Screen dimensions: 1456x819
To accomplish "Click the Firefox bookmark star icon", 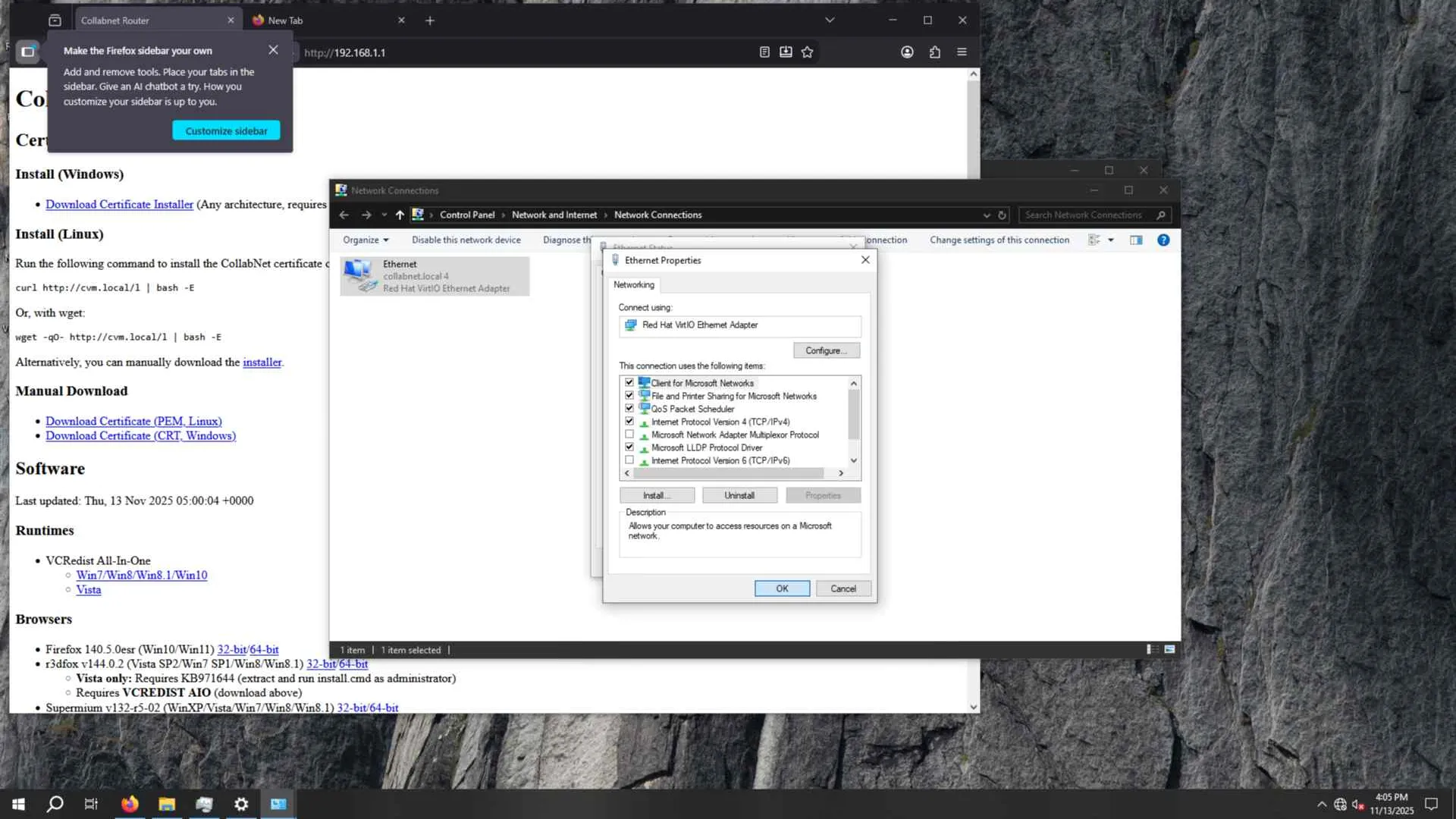I will pyautogui.click(x=807, y=52).
